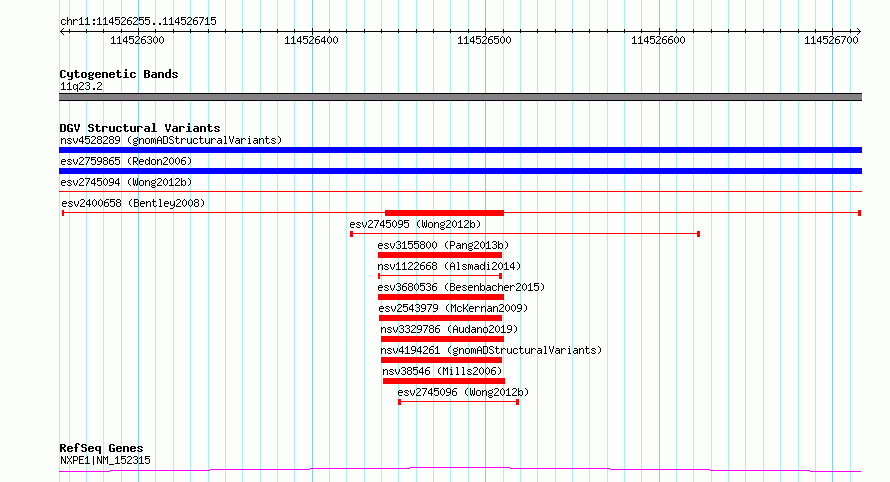Open esv2400658 (Bentley2008) variant label
Viewport: 890px width, 482px height.
[133, 203]
